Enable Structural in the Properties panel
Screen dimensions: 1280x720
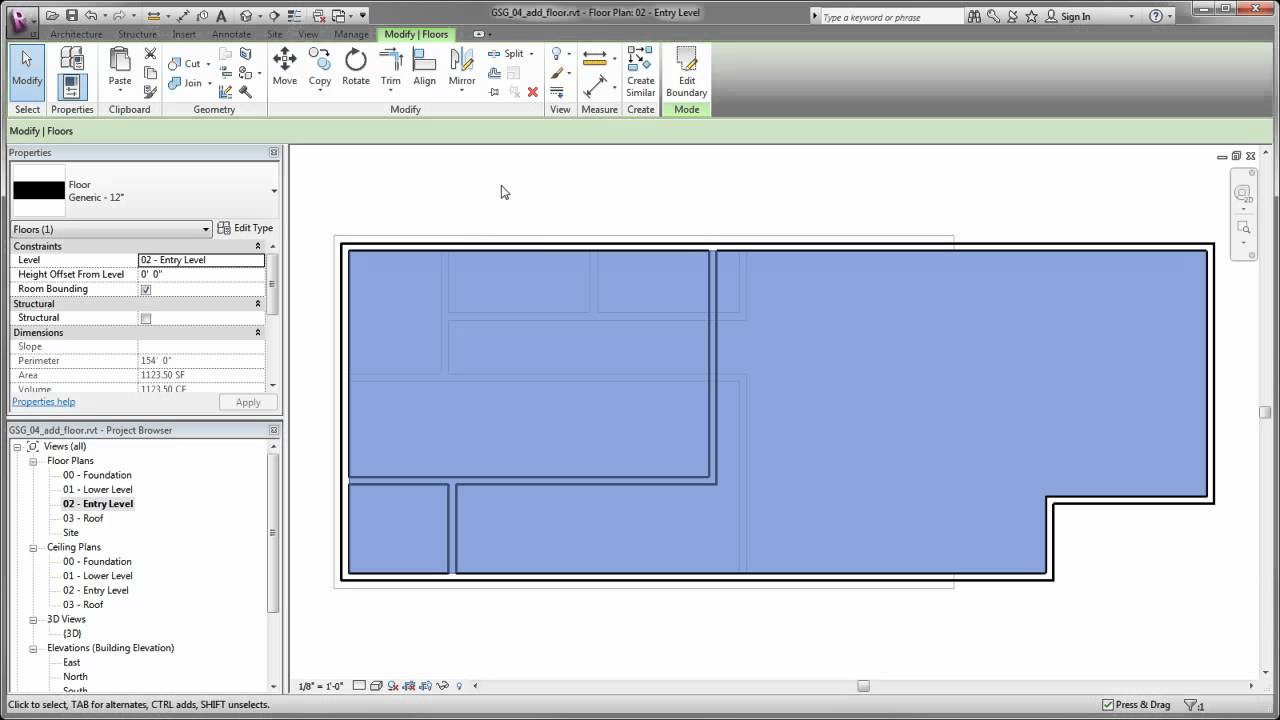click(146, 317)
